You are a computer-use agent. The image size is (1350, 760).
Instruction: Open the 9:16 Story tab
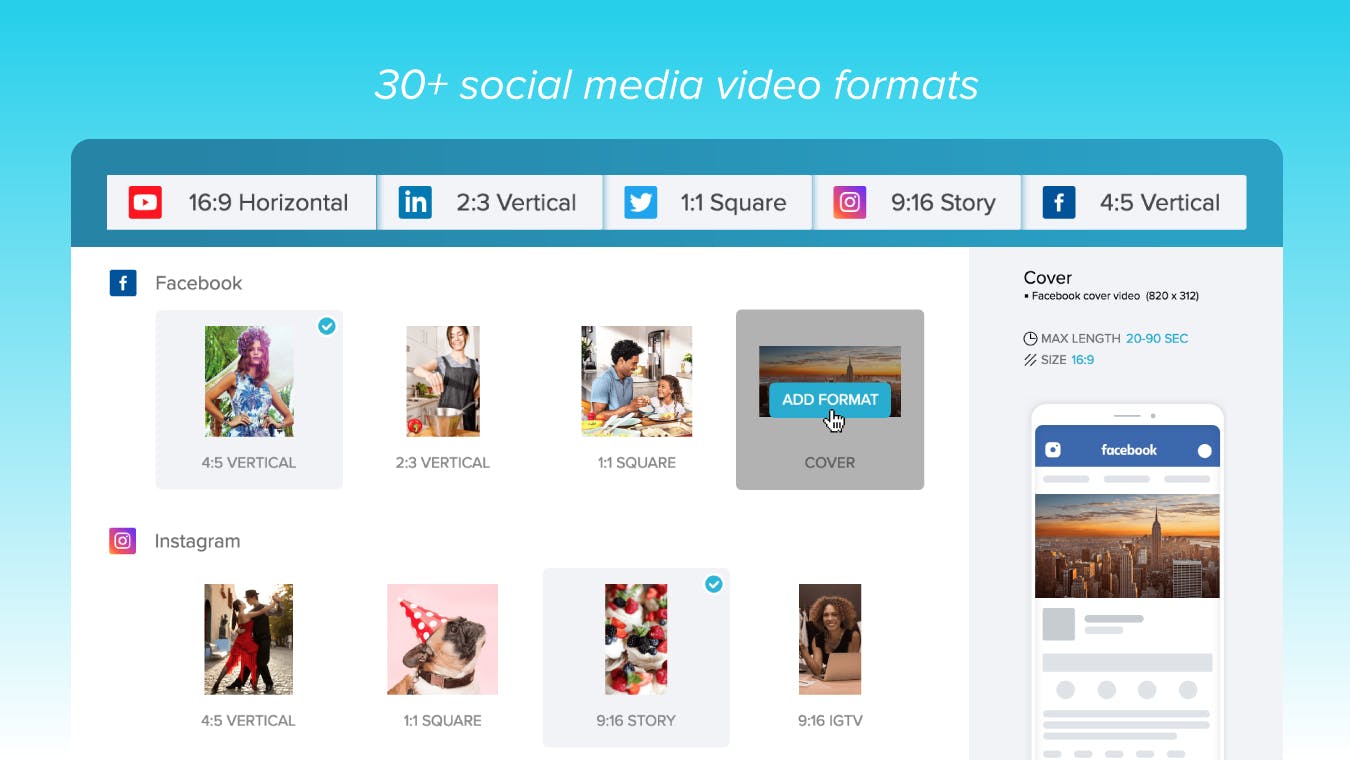click(x=917, y=203)
